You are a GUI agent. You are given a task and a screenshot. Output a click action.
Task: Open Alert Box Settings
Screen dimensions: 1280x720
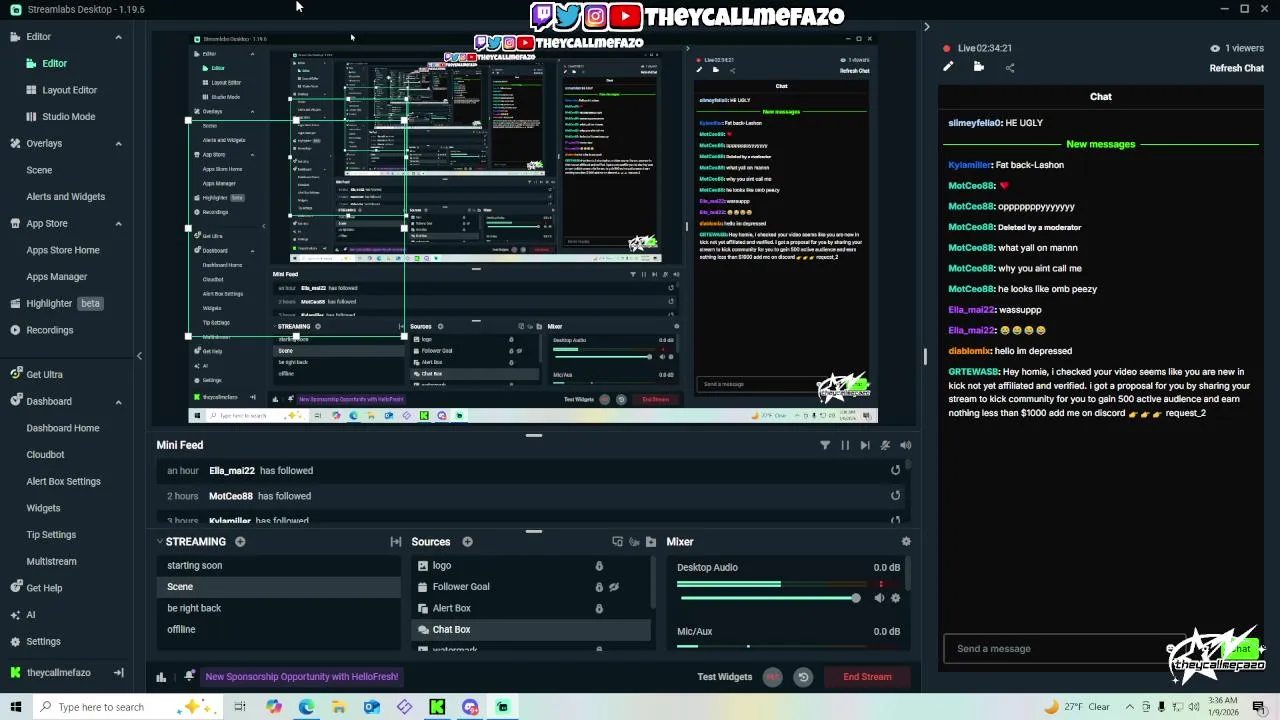63,482
